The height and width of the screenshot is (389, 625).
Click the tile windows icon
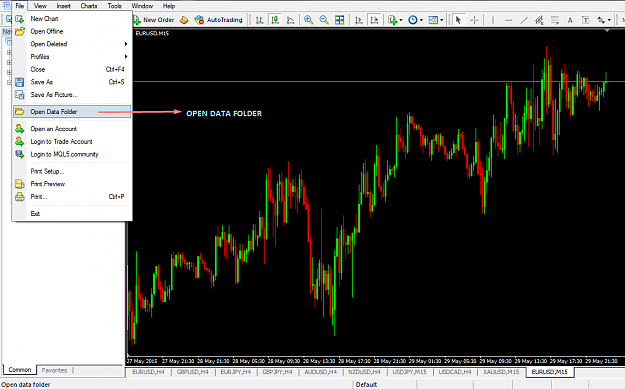click(x=339, y=20)
